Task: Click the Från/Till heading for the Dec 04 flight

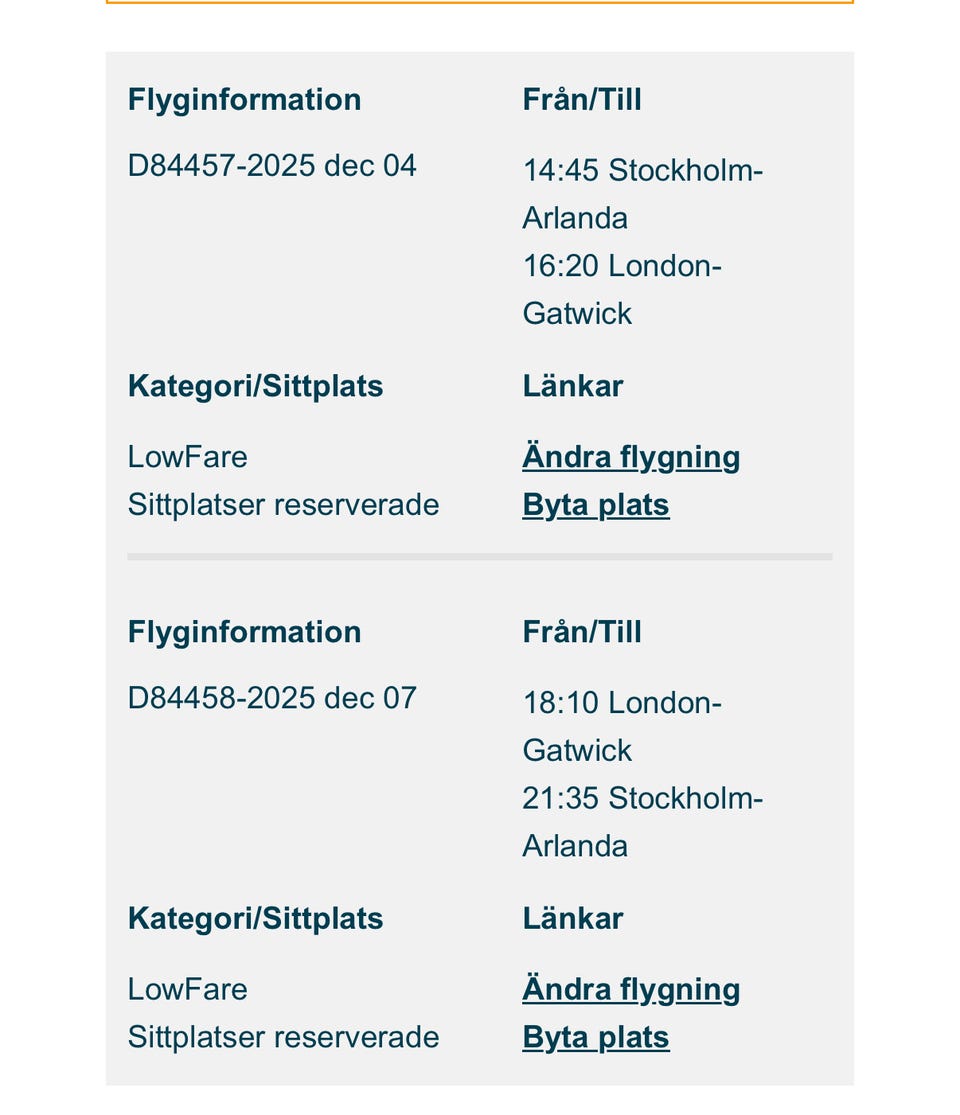Action: pos(582,100)
